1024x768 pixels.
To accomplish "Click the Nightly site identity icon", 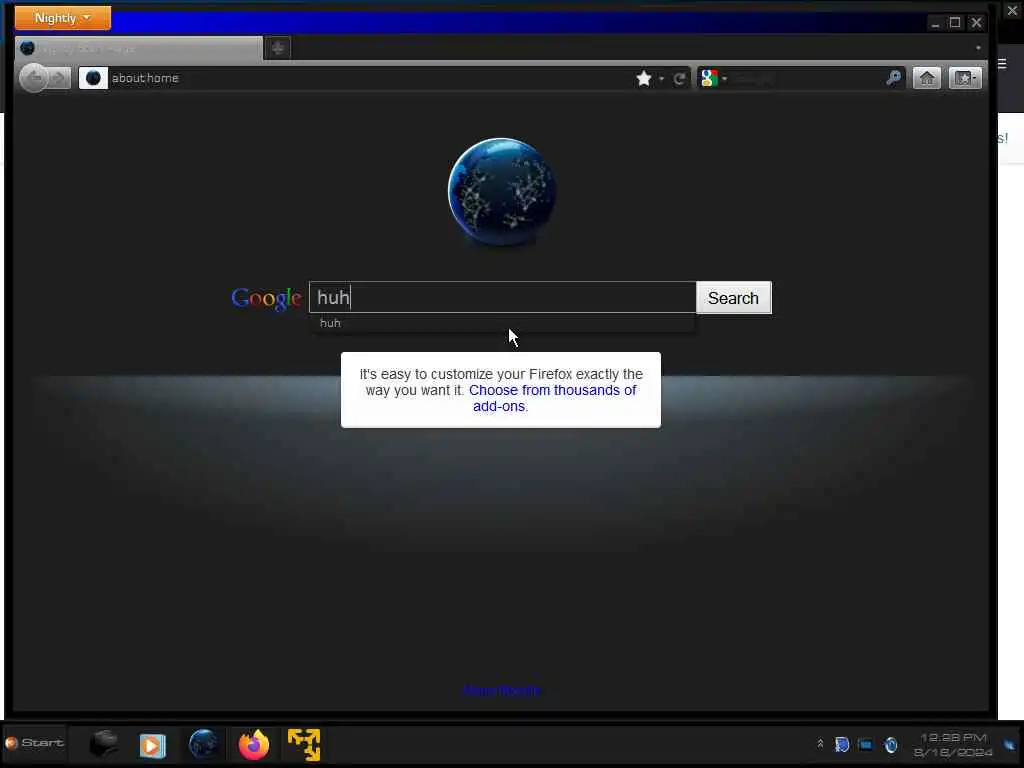I will click(93, 78).
